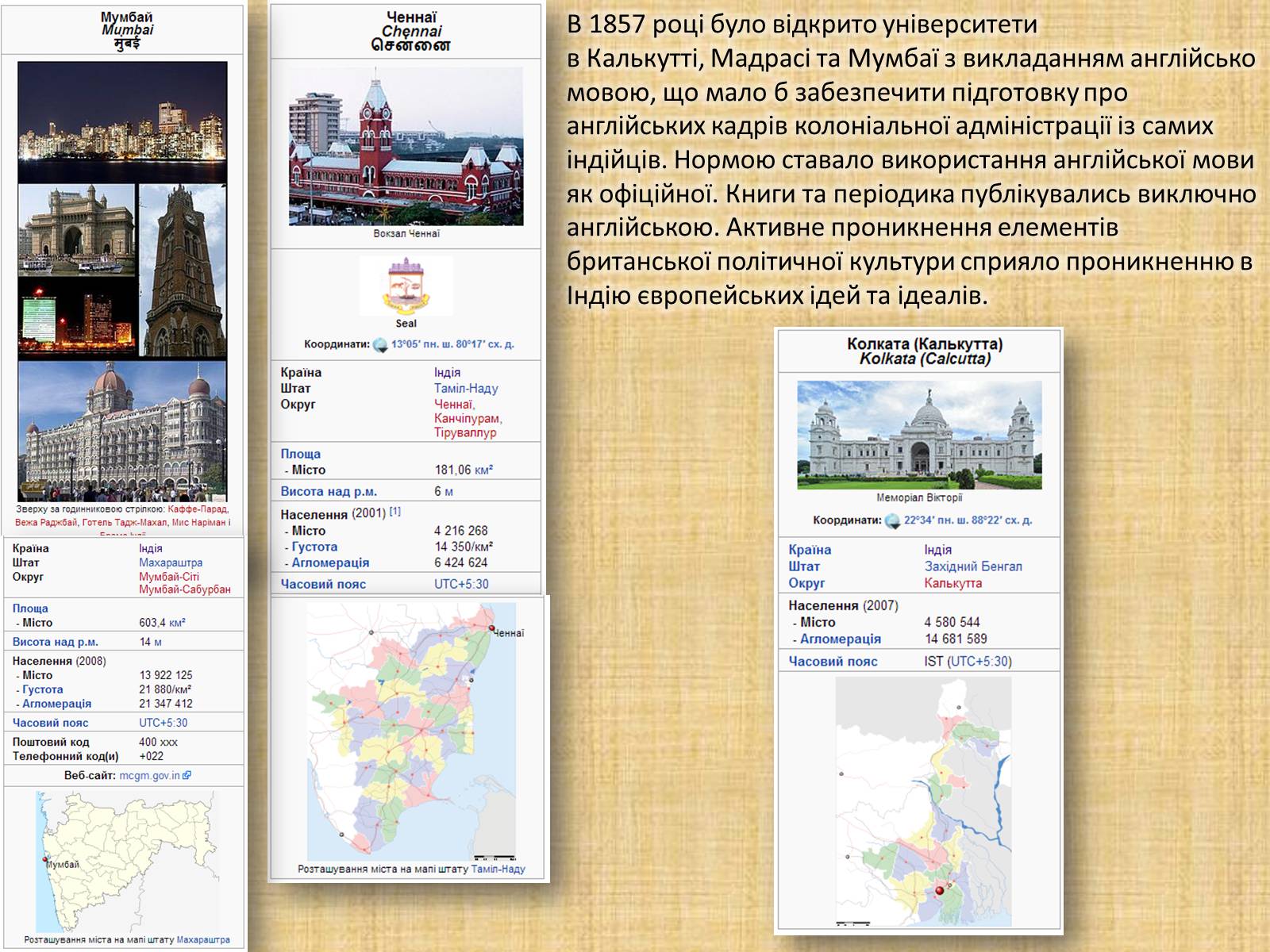Open the Tamil Nadu state map

pos(411,731)
